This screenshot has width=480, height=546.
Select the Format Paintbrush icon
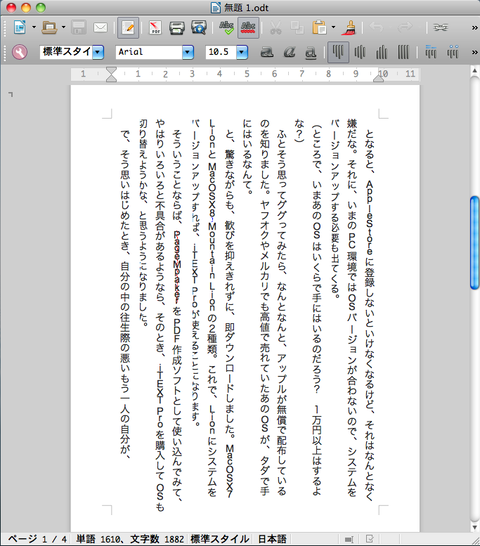[x=348, y=27]
